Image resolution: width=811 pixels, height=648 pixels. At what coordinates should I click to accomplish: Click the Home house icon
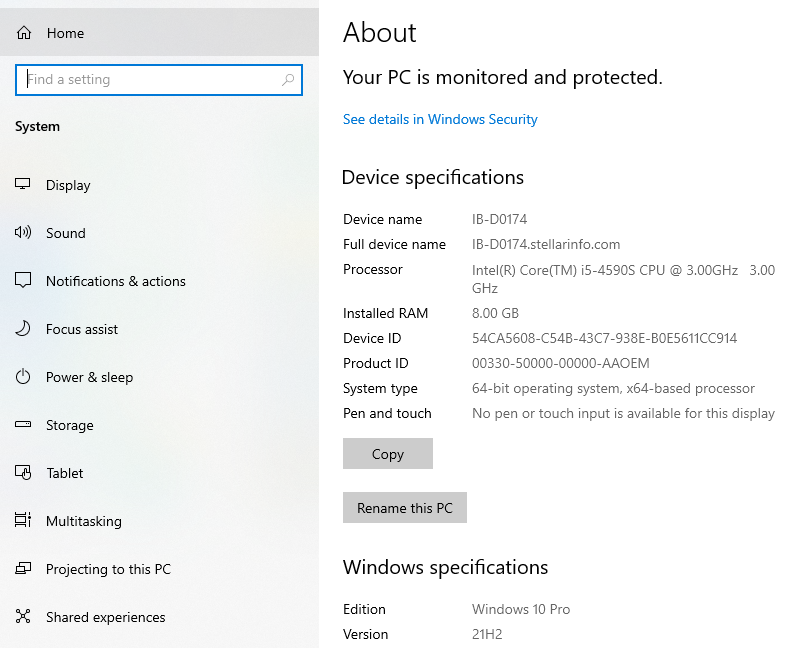coord(24,33)
